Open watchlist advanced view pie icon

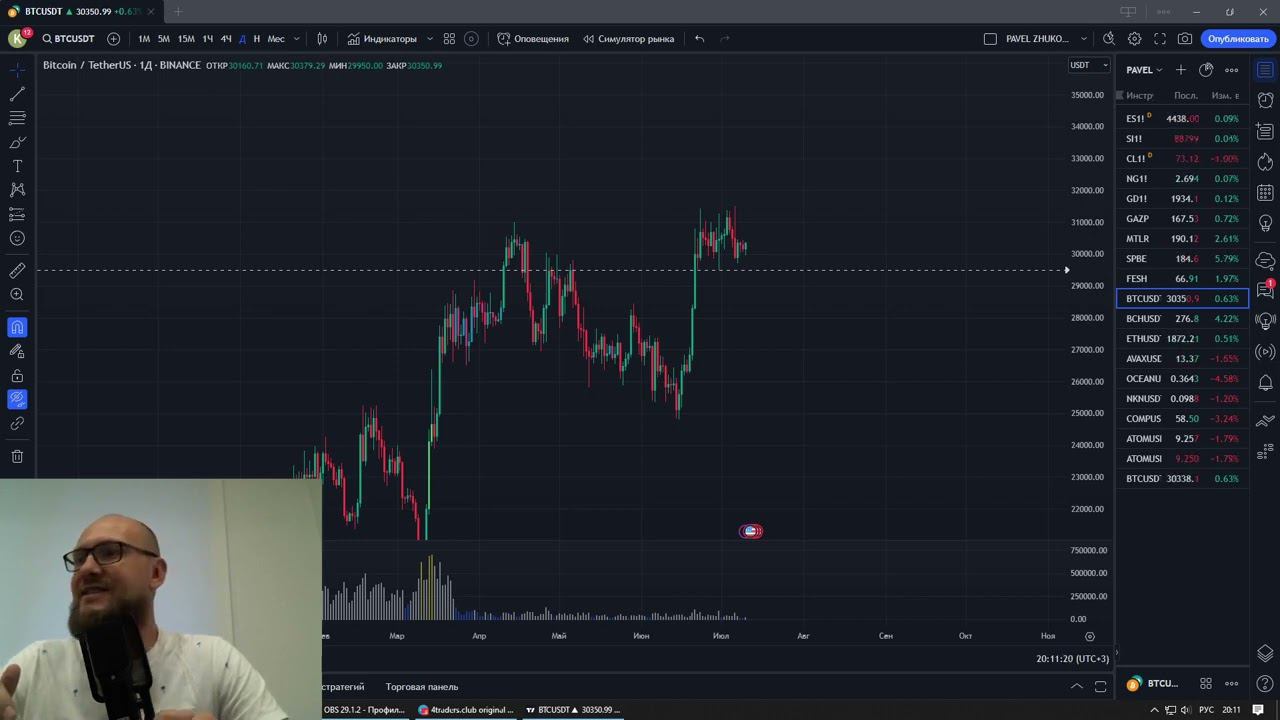tap(1206, 70)
